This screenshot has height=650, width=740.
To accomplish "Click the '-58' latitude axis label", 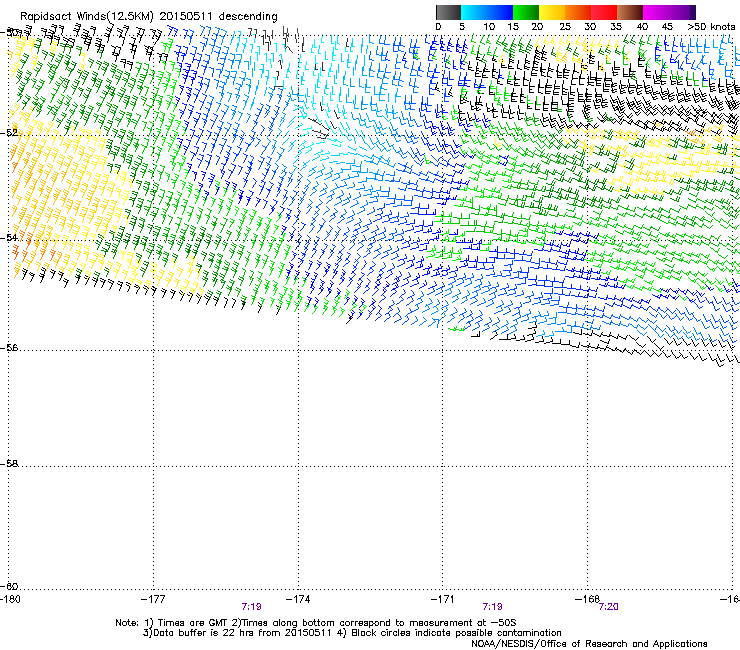I will click(9, 464).
